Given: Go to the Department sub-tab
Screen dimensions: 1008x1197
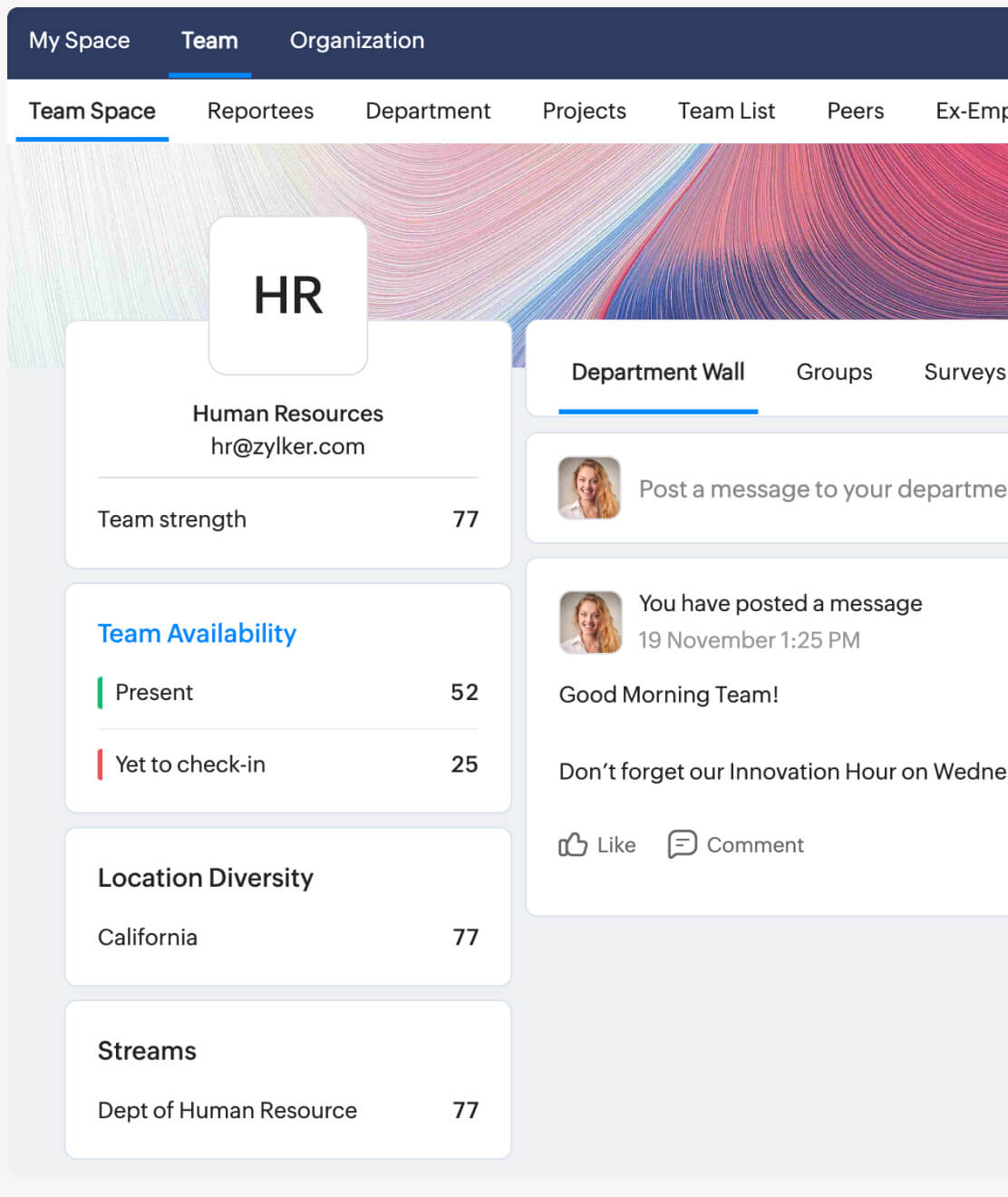Looking at the screenshot, I should click(x=428, y=111).
